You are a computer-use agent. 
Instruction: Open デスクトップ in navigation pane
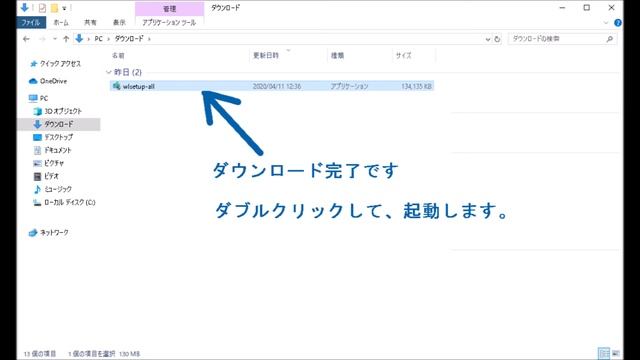pyautogui.click(x=53, y=137)
